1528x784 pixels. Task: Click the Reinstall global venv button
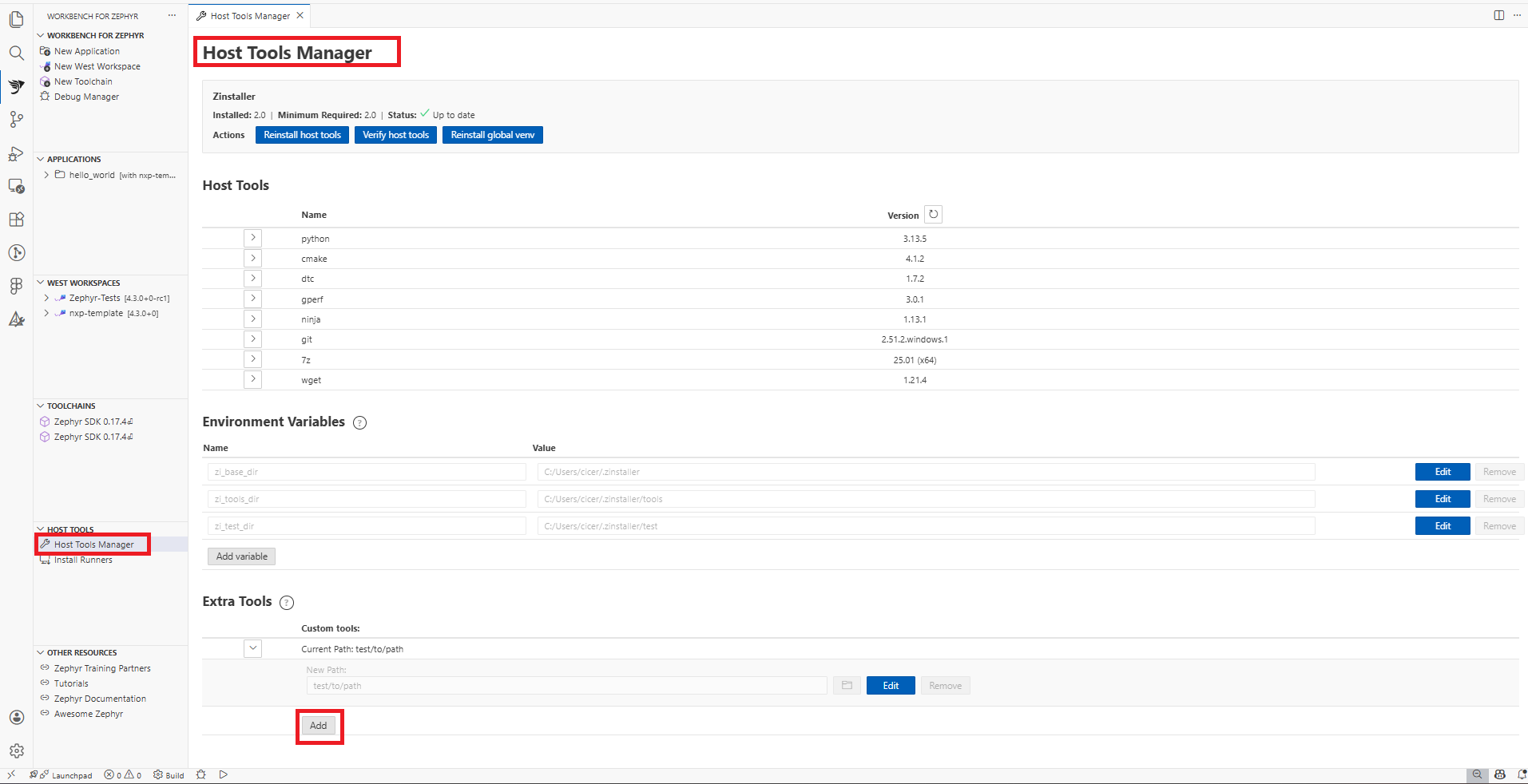(x=492, y=134)
